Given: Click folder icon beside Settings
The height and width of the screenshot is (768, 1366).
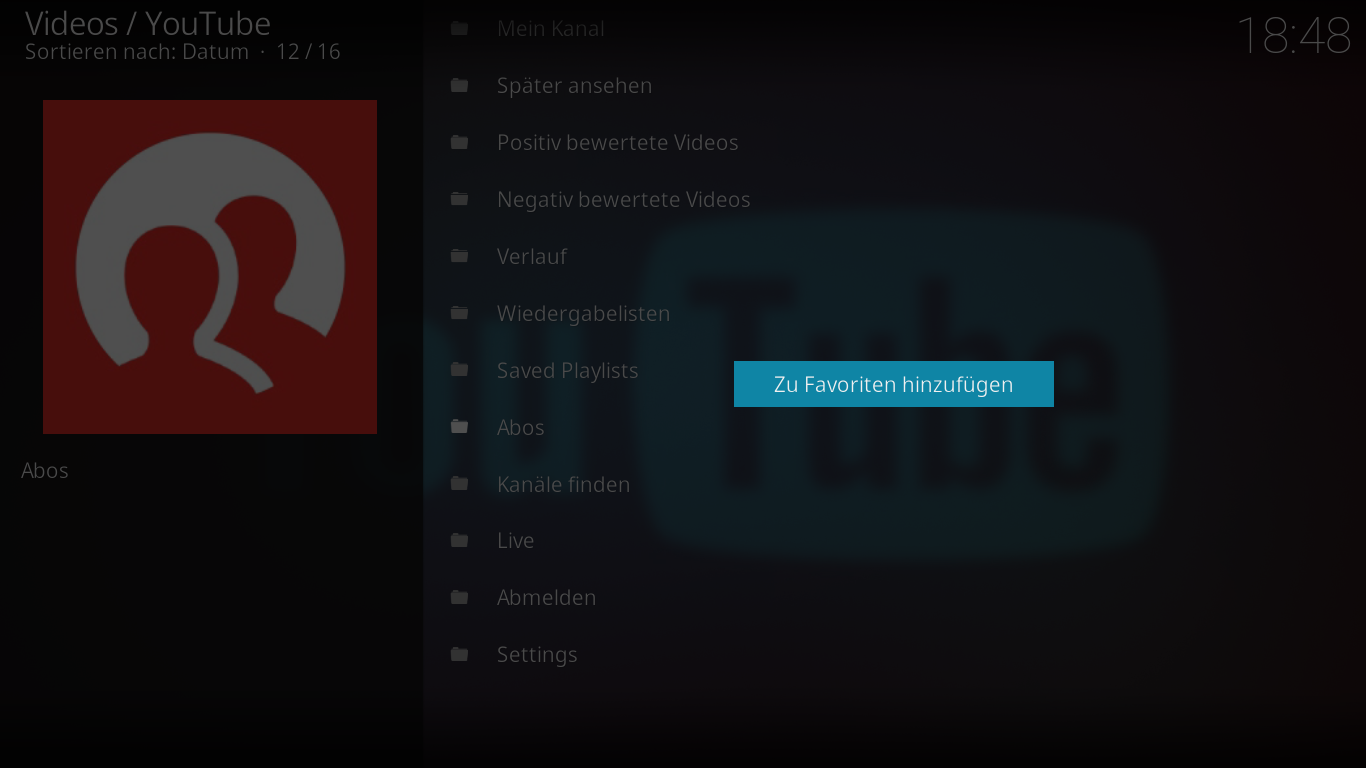Looking at the screenshot, I should pyautogui.click(x=460, y=654).
